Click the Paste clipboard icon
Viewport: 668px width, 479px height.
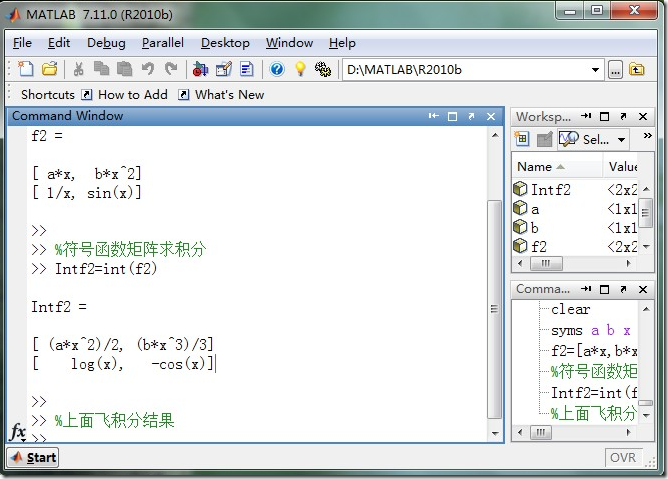pyautogui.click(x=124, y=69)
